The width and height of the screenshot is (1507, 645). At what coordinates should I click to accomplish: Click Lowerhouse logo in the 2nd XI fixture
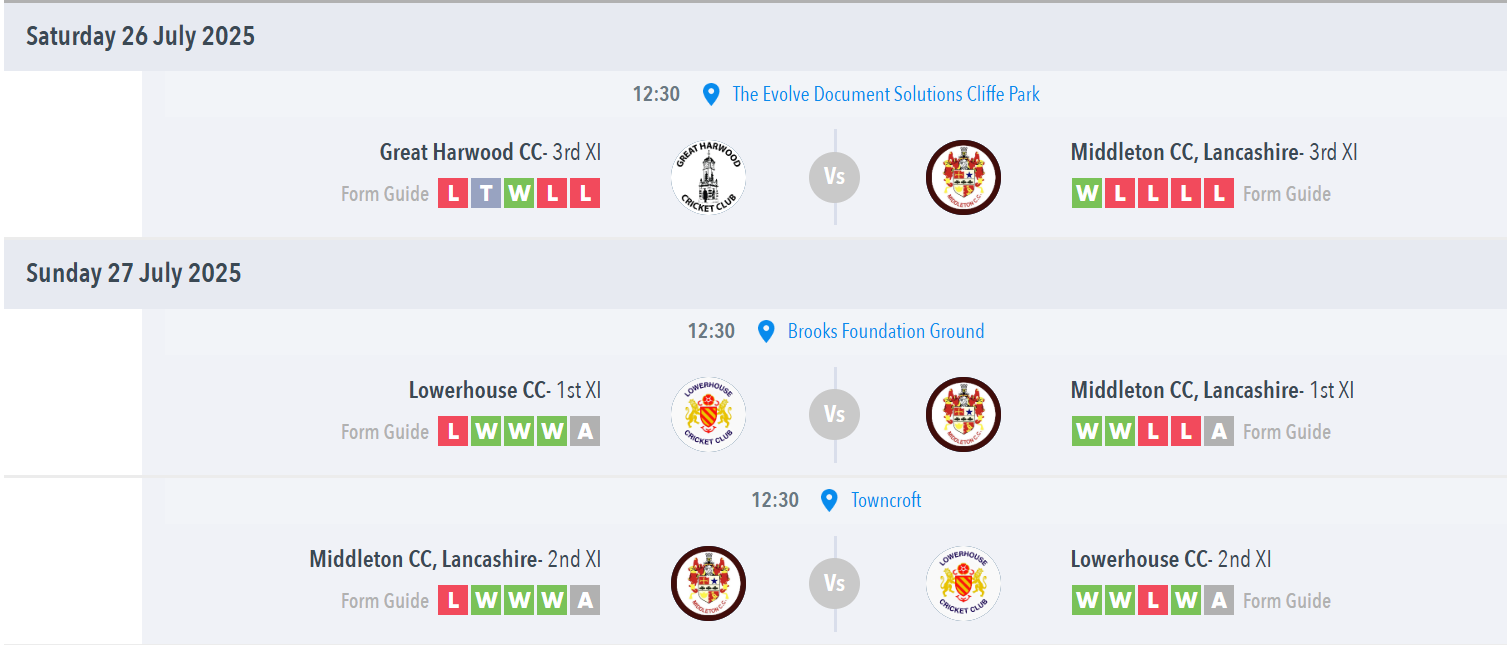pyautogui.click(x=963, y=583)
